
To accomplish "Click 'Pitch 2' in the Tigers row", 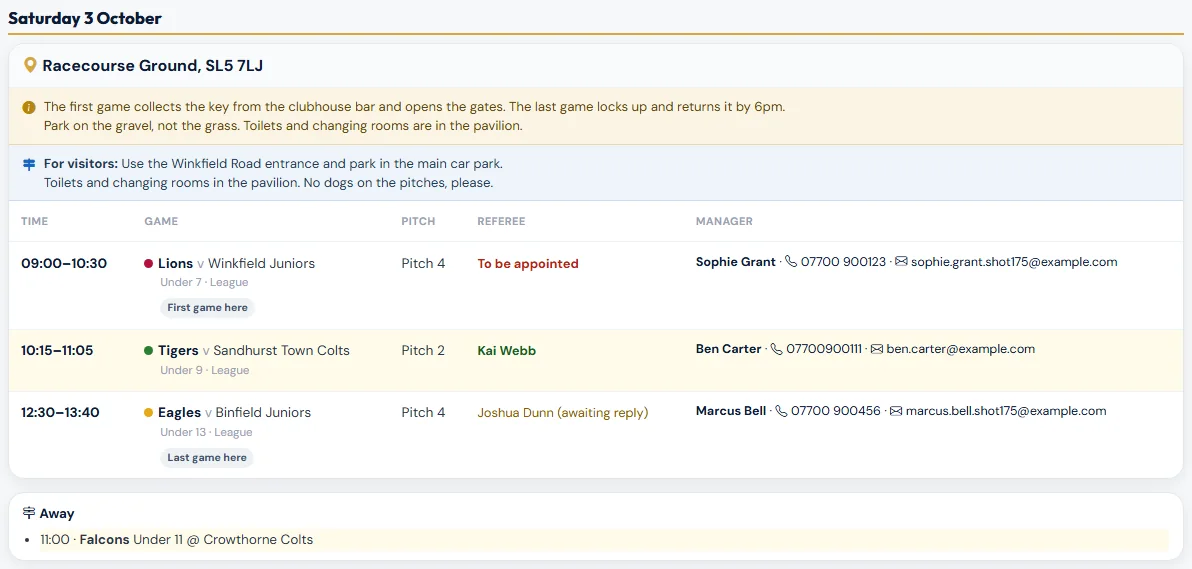I will (x=423, y=351).
